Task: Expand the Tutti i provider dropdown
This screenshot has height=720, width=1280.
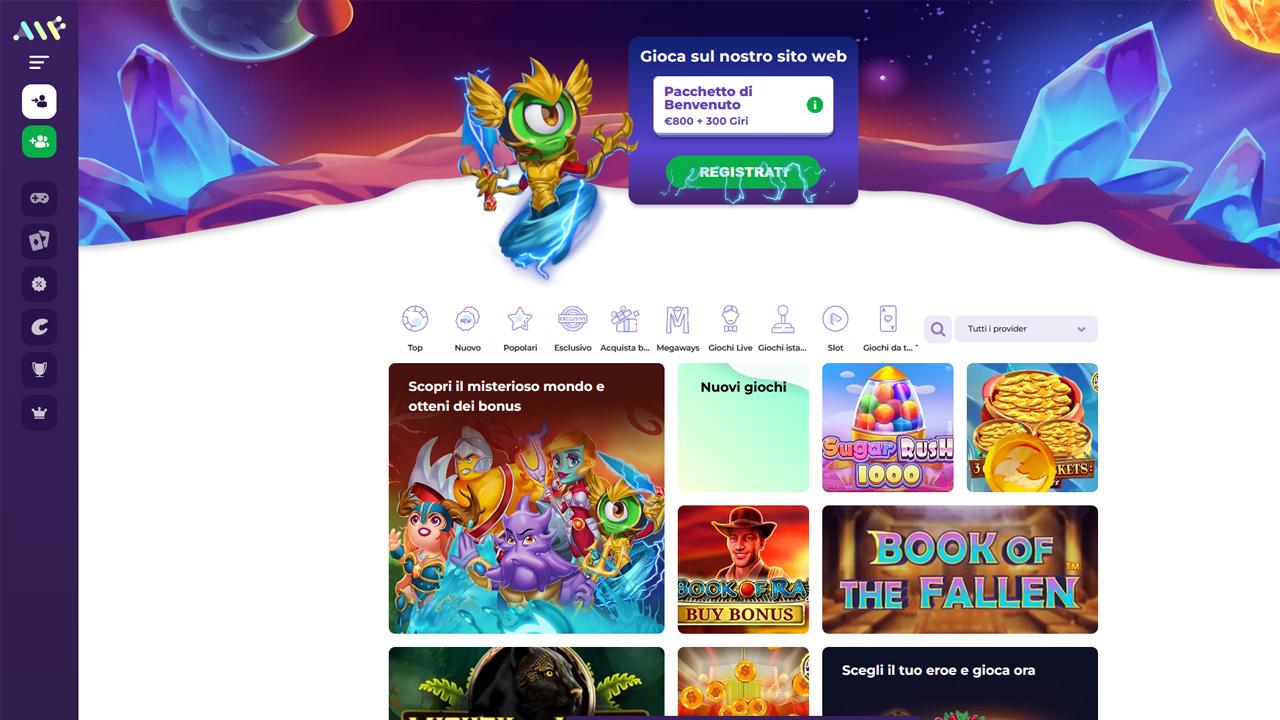Action: pos(1026,329)
